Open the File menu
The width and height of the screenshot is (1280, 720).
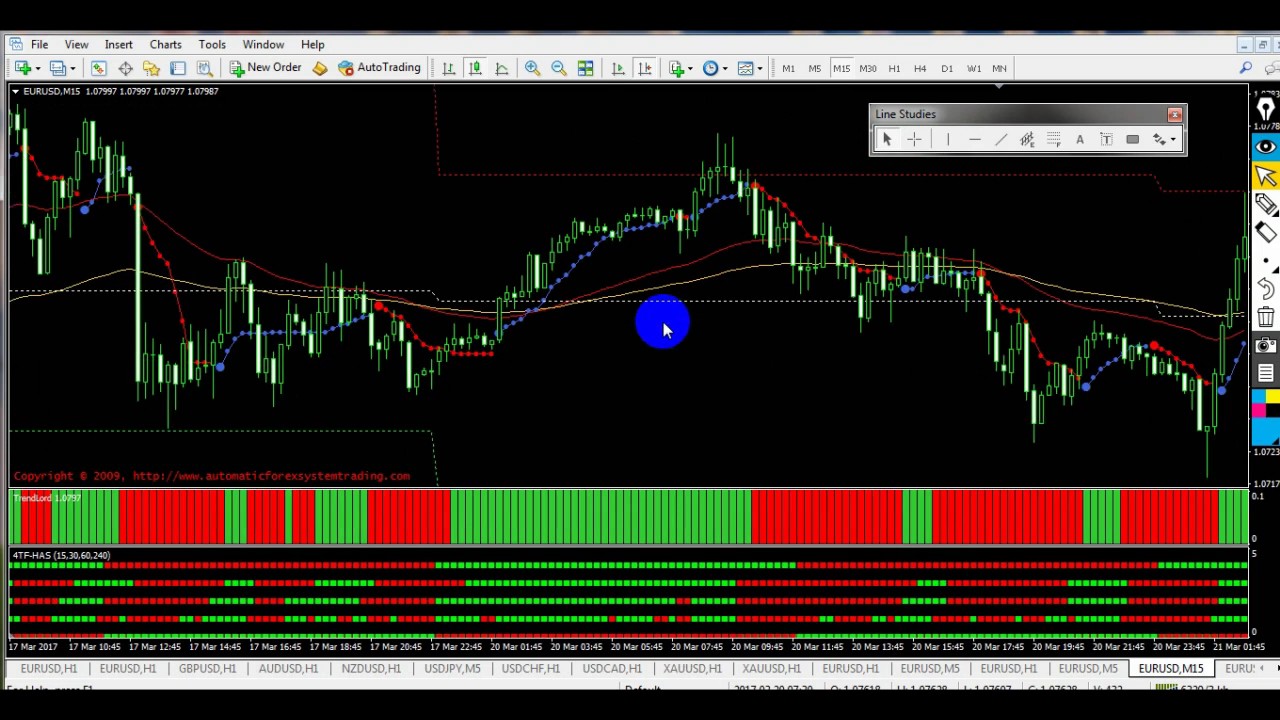39,44
